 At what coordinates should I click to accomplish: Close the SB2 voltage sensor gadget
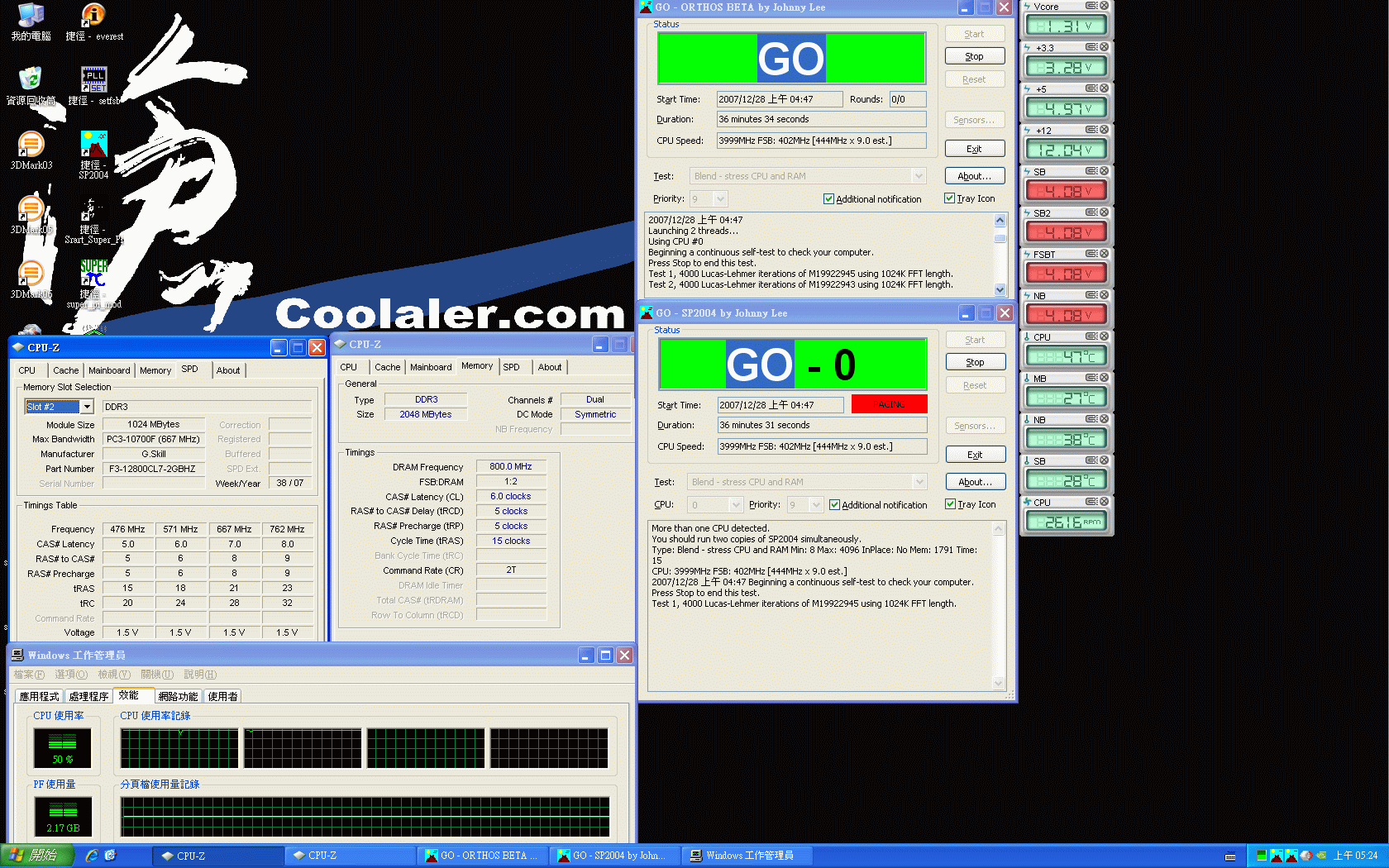tap(1104, 212)
